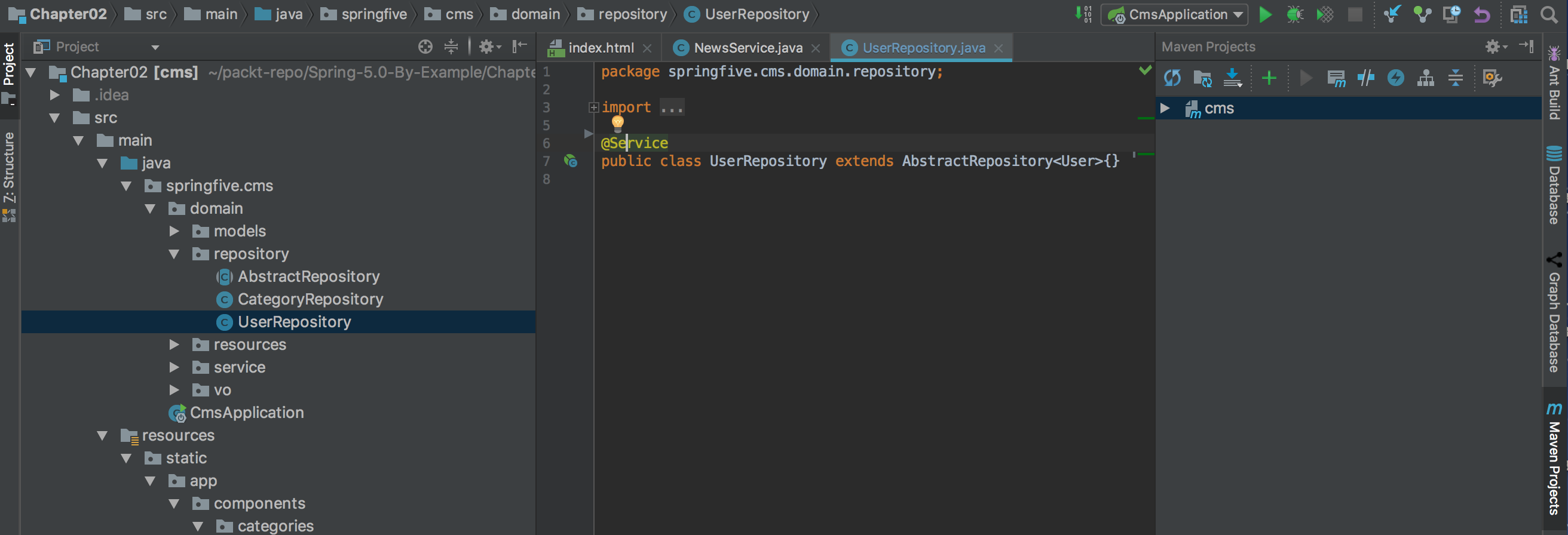Expand the cms Maven project node

click(x=1165, y=108)
